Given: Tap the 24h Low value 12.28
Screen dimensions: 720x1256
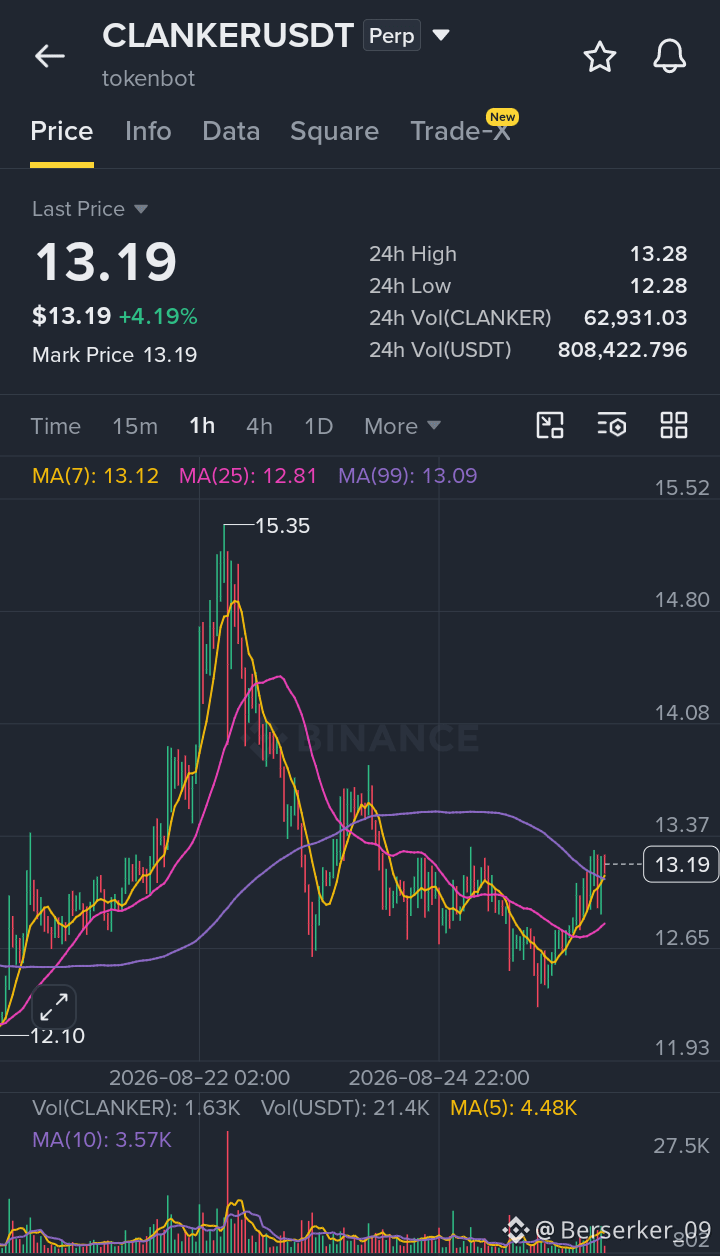Looking at the screenshot, I should coord(659,286).
